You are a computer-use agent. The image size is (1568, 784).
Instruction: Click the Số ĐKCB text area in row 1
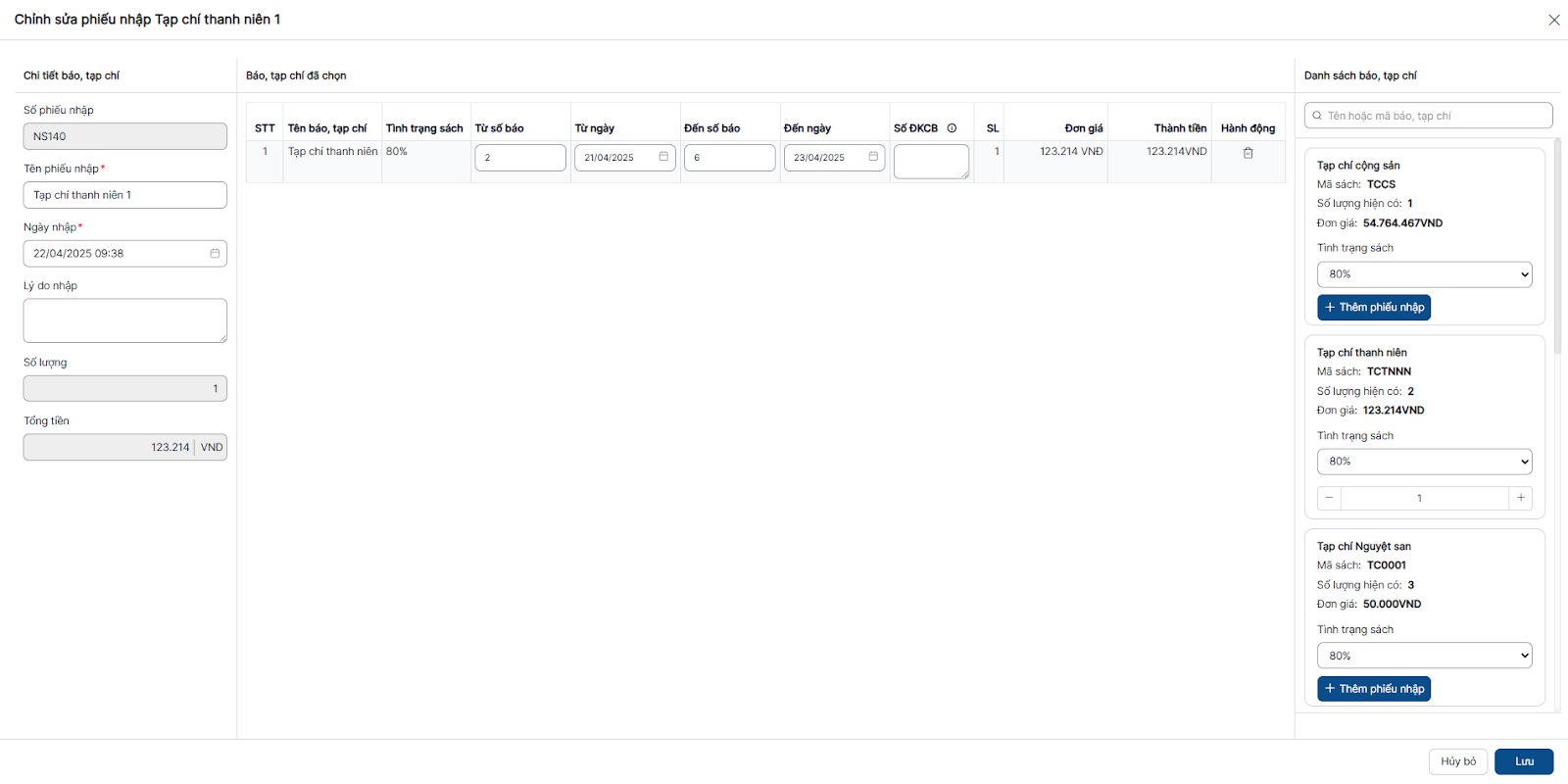930,161
